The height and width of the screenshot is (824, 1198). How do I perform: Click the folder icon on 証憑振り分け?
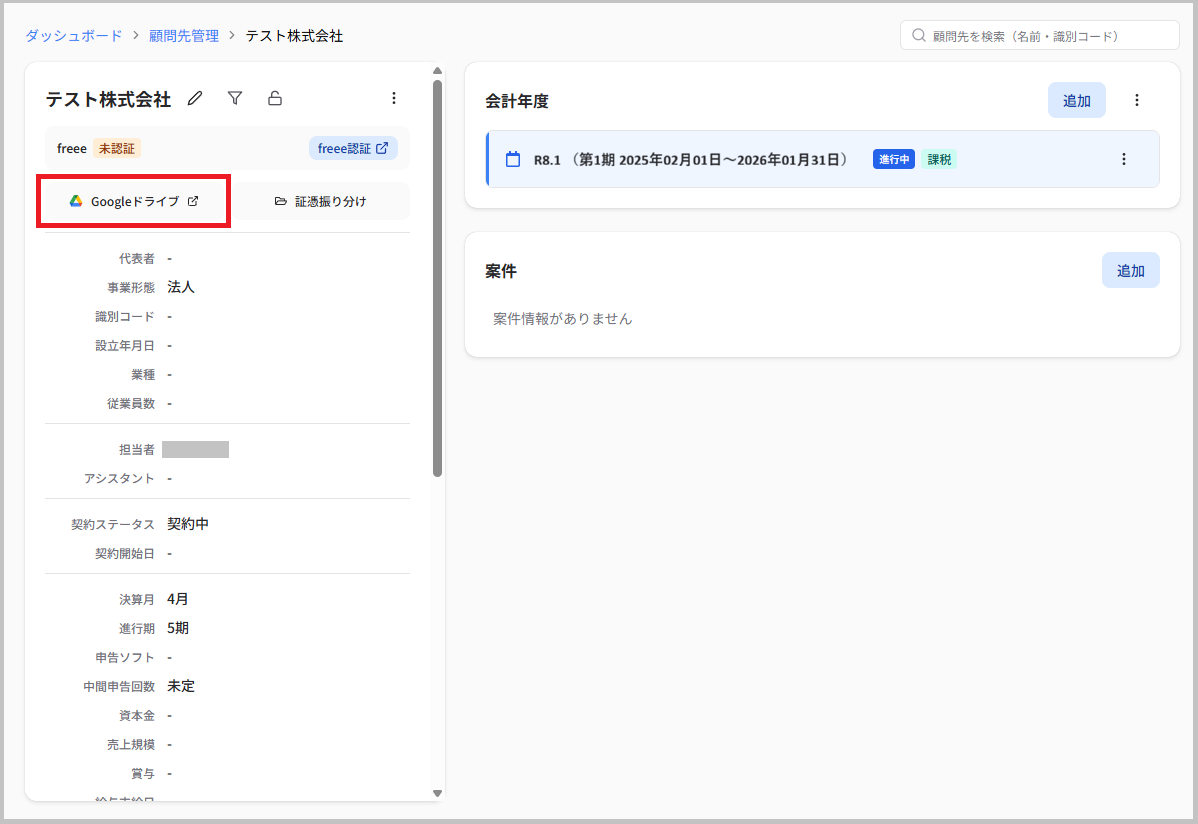(x=280, y=201)
